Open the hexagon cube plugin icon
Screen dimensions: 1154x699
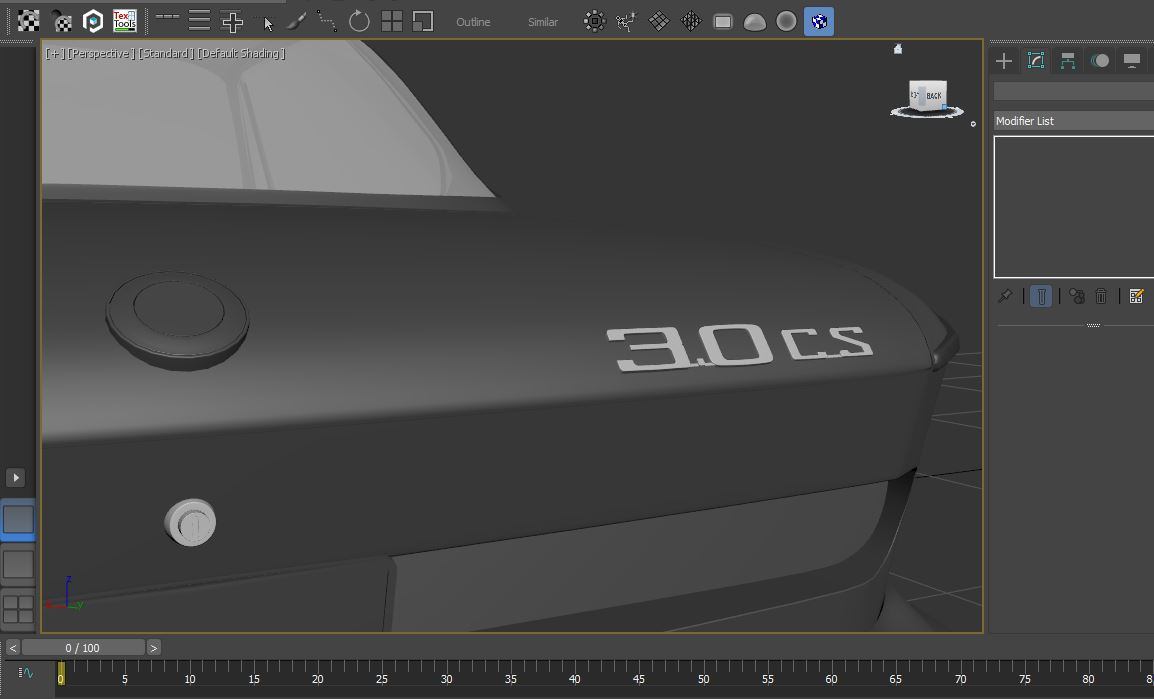[93, 21]
